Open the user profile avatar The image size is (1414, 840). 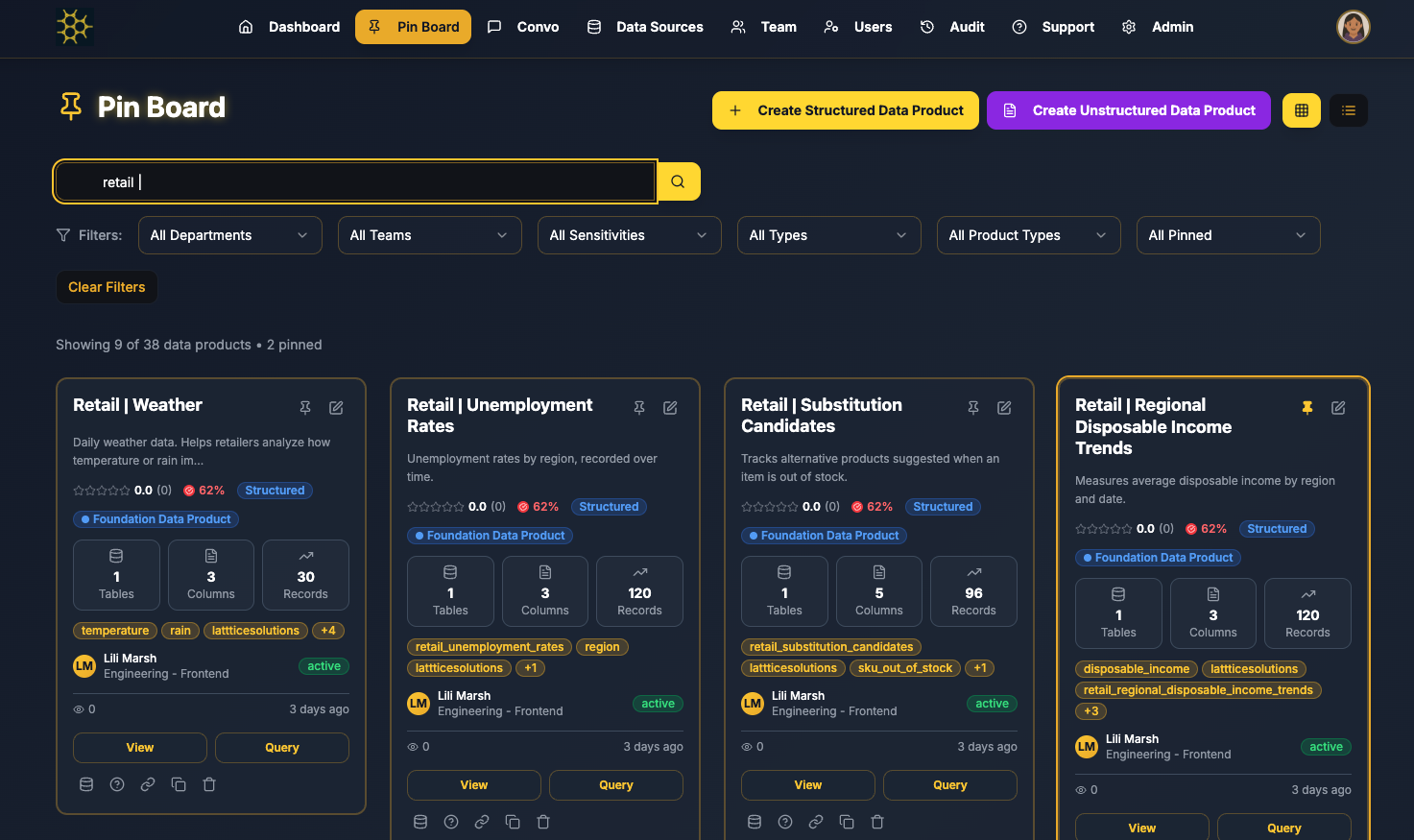click(x=1354, y=27)
